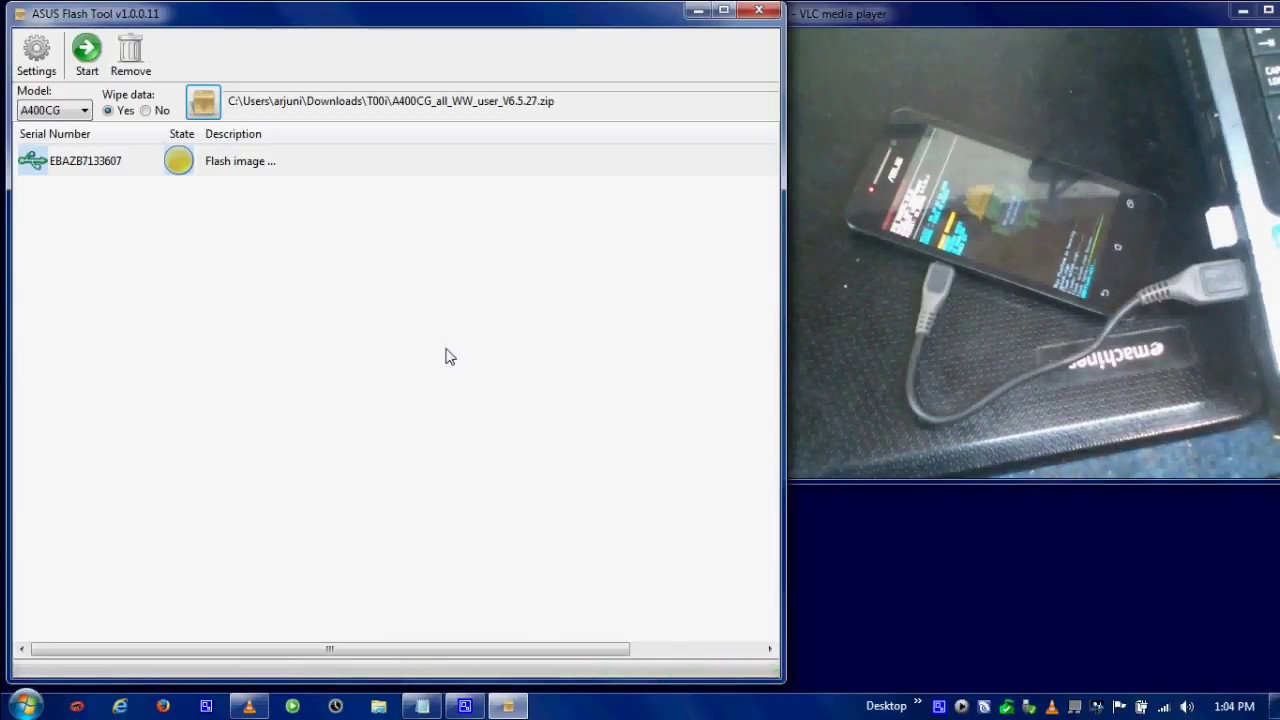Open Settings in ASUS Flash Tool
This screenshot has width=1280, height=720.
pyautogui.click(x=36, y=56)
